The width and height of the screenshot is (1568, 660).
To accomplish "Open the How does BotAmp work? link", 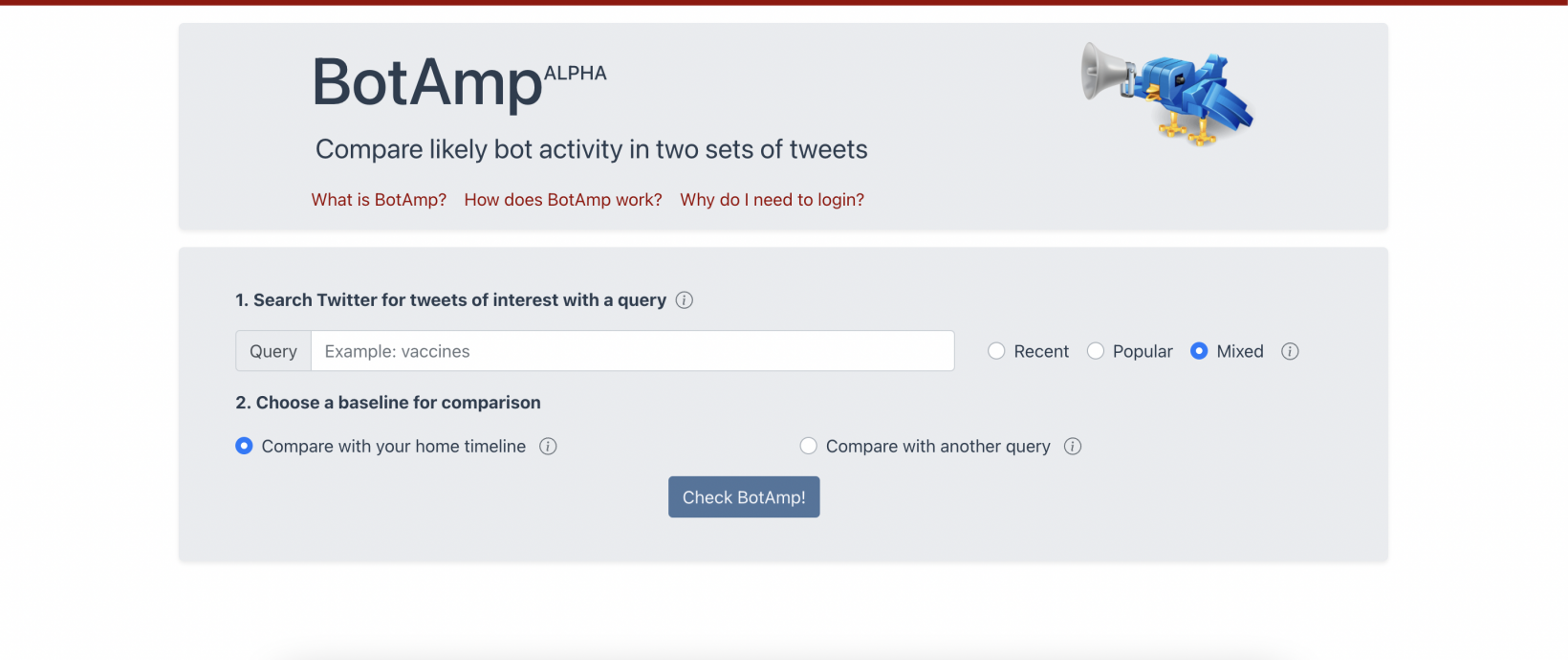I will click(x=563, y=199).
